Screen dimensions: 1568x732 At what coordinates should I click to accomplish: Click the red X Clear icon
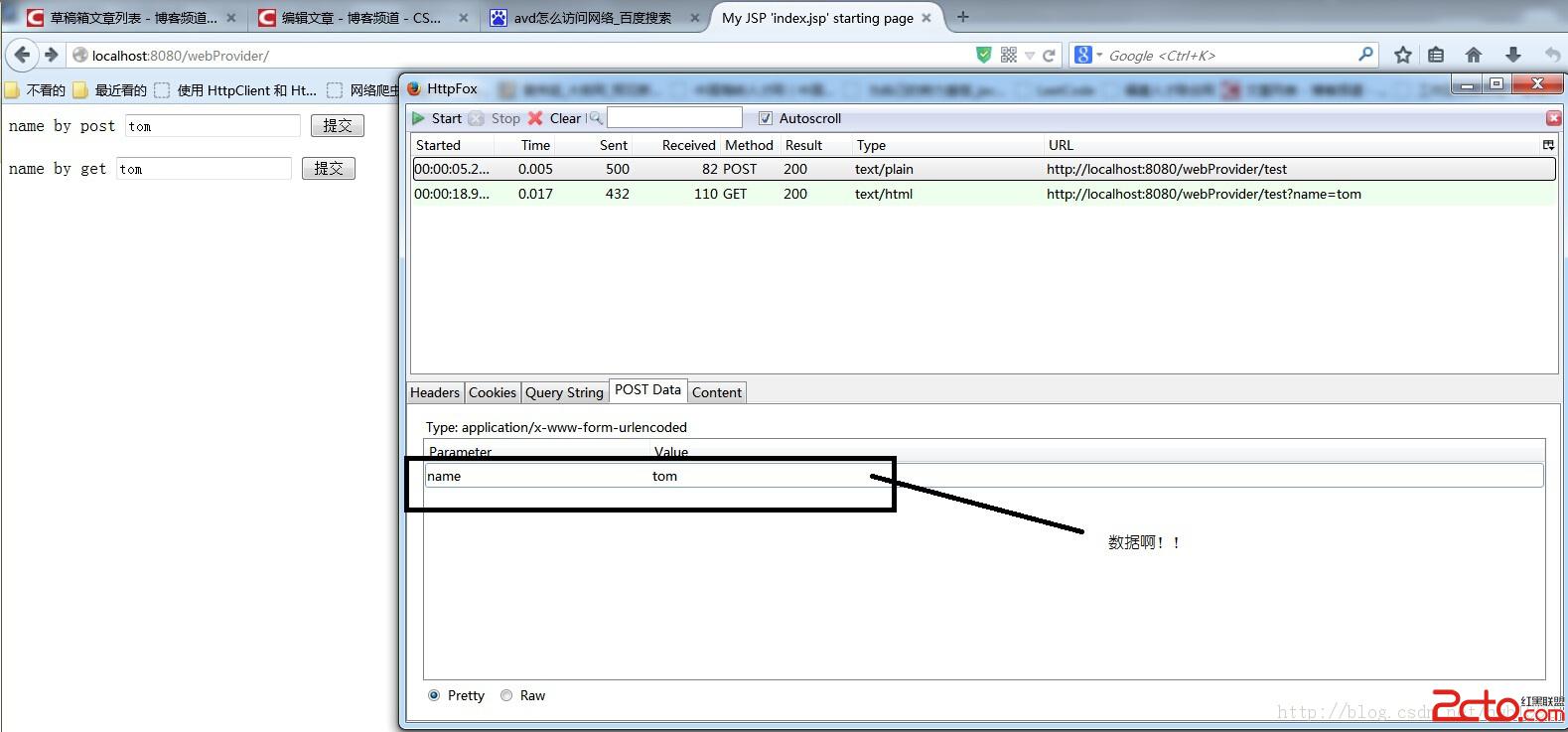pyautogui.click(x=535, y=118)
